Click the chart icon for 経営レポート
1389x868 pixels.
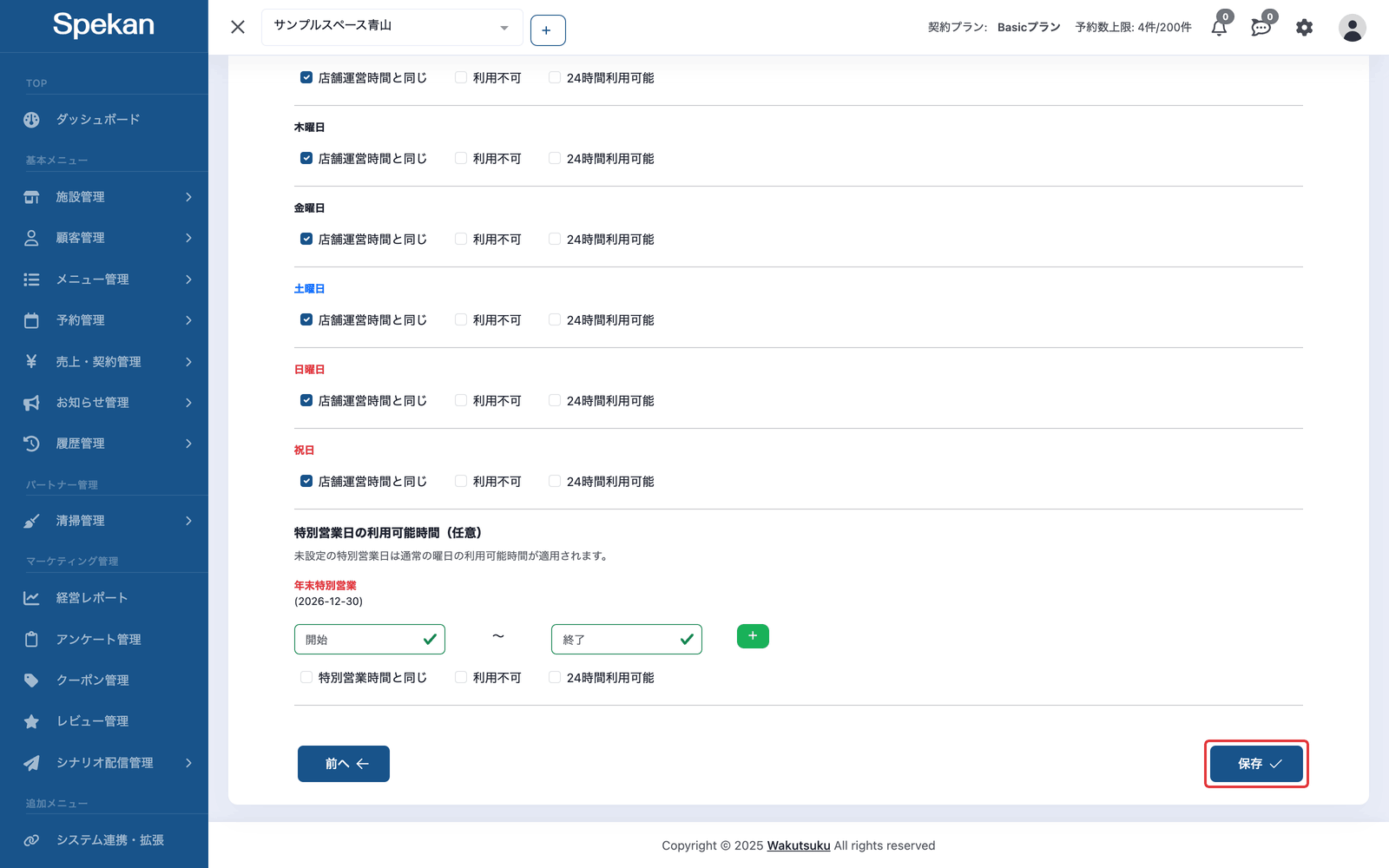coord(31,598)
